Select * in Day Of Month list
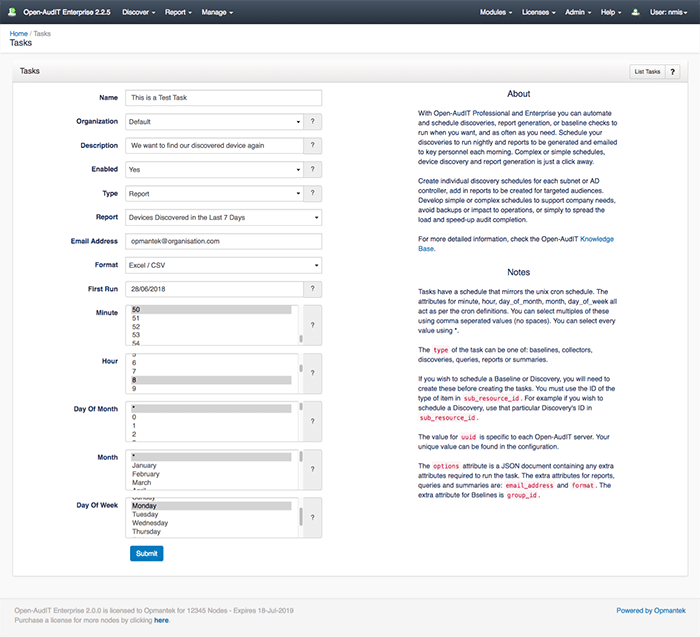 click(211, 408)
